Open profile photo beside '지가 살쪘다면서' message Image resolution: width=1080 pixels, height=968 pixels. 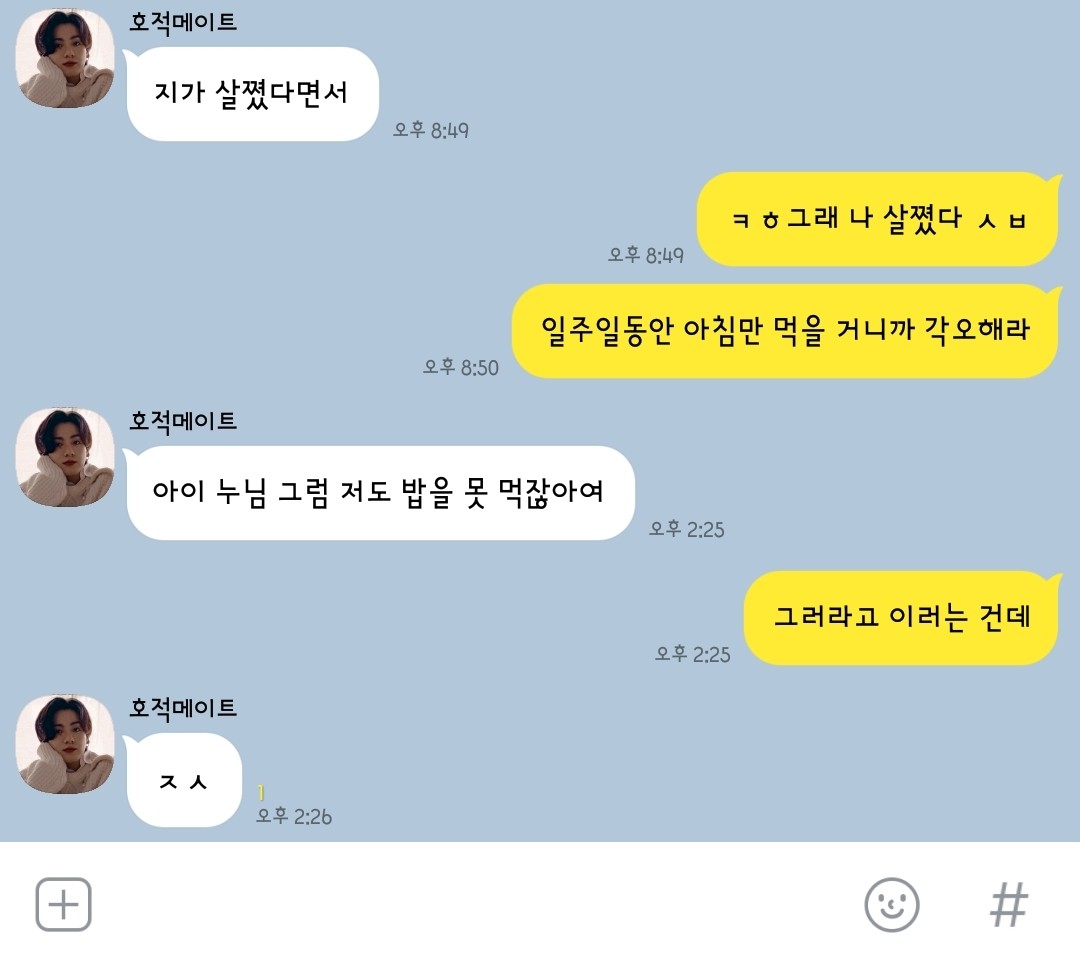pyautogui.click(x=65, y=59)
